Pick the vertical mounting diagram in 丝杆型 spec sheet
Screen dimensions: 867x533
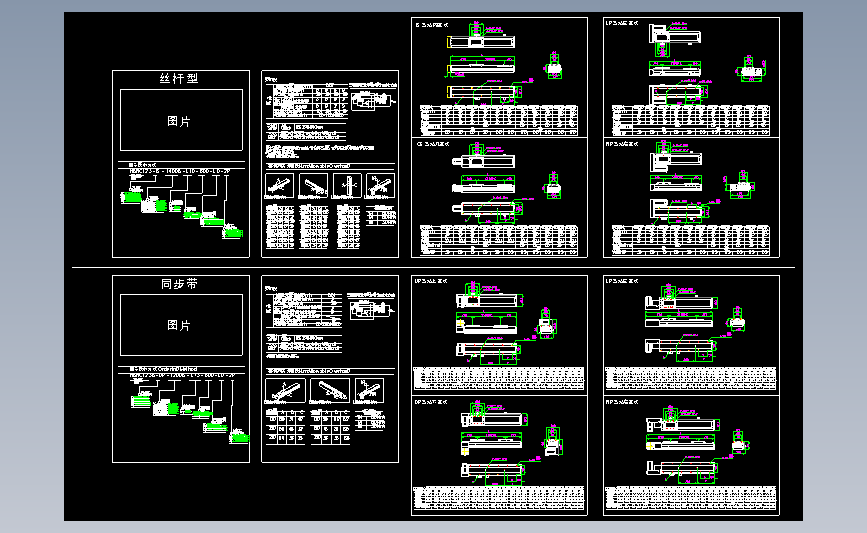[x=347, y=185]
